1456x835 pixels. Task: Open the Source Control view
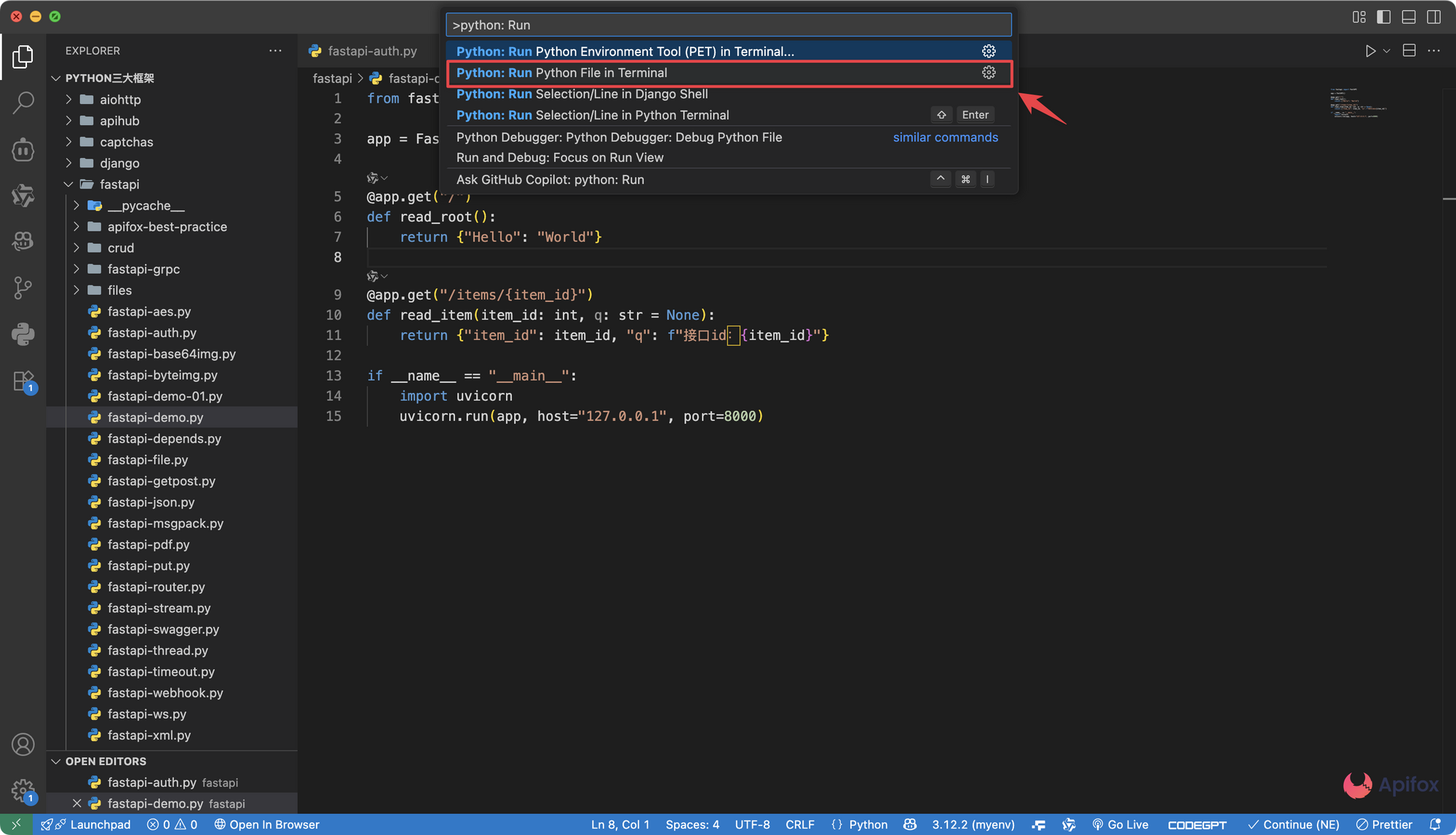(23, 288)
